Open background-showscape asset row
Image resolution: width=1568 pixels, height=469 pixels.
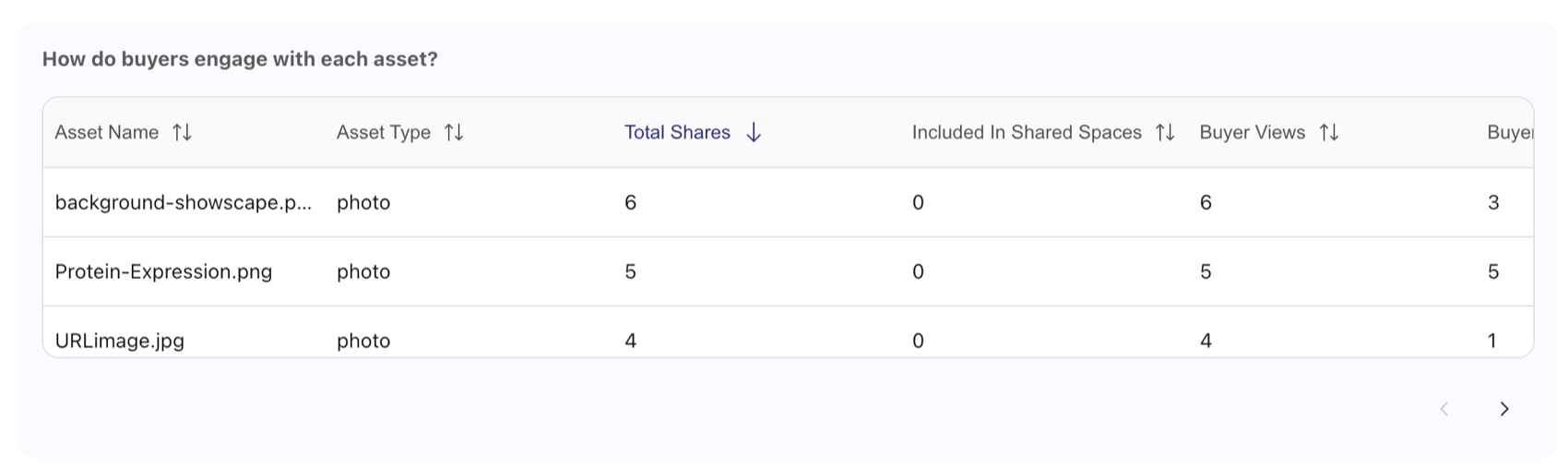pos(789,202)
